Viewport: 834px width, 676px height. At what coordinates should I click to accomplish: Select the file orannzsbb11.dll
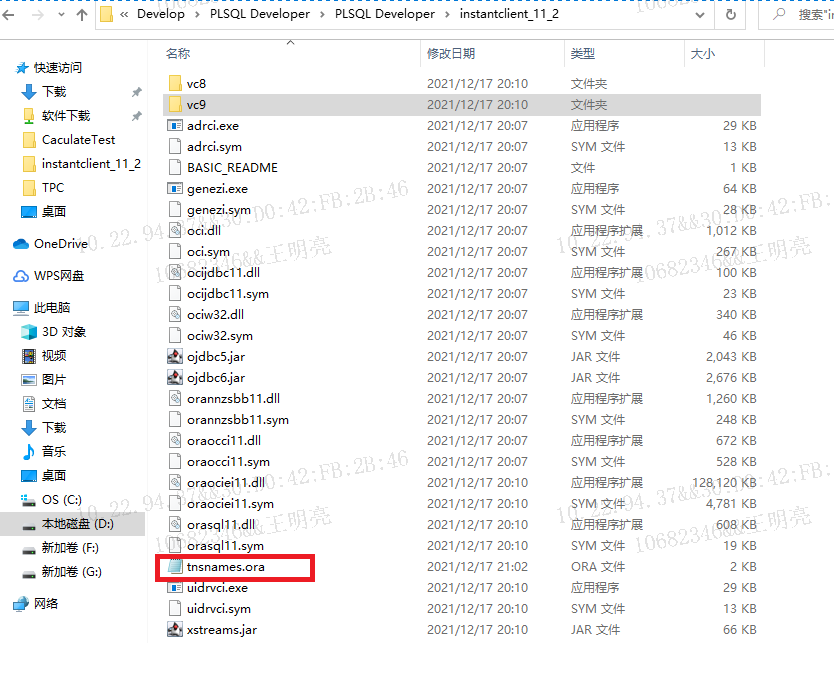point(233,398)
